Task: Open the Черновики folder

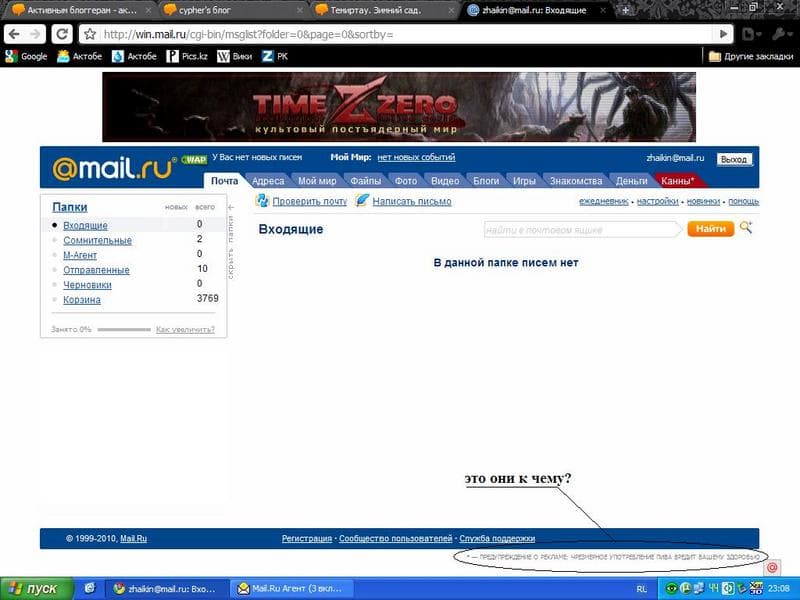Action: click(87, 284)
